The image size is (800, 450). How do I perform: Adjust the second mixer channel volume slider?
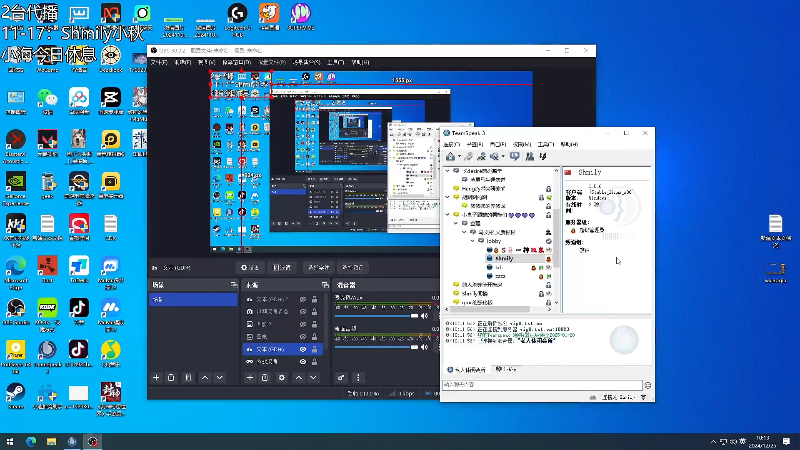377,347
